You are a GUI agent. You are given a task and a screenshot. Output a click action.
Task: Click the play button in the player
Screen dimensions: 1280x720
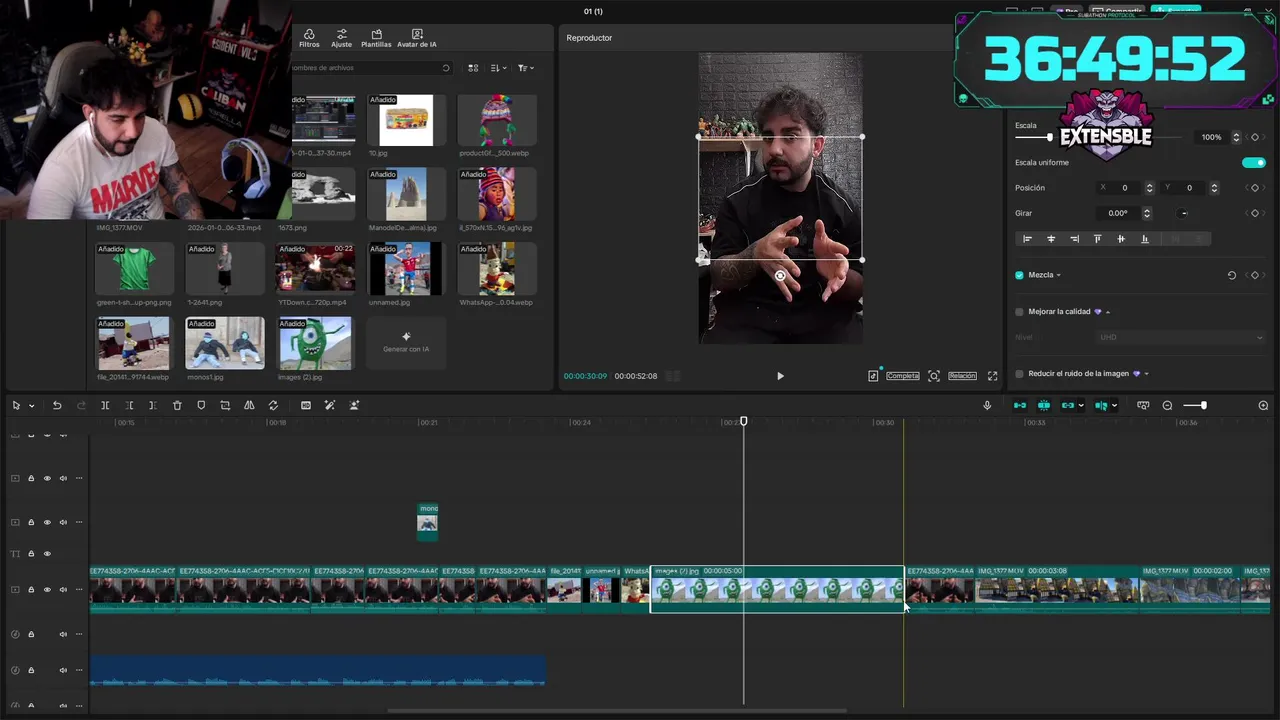coord(780,376)
